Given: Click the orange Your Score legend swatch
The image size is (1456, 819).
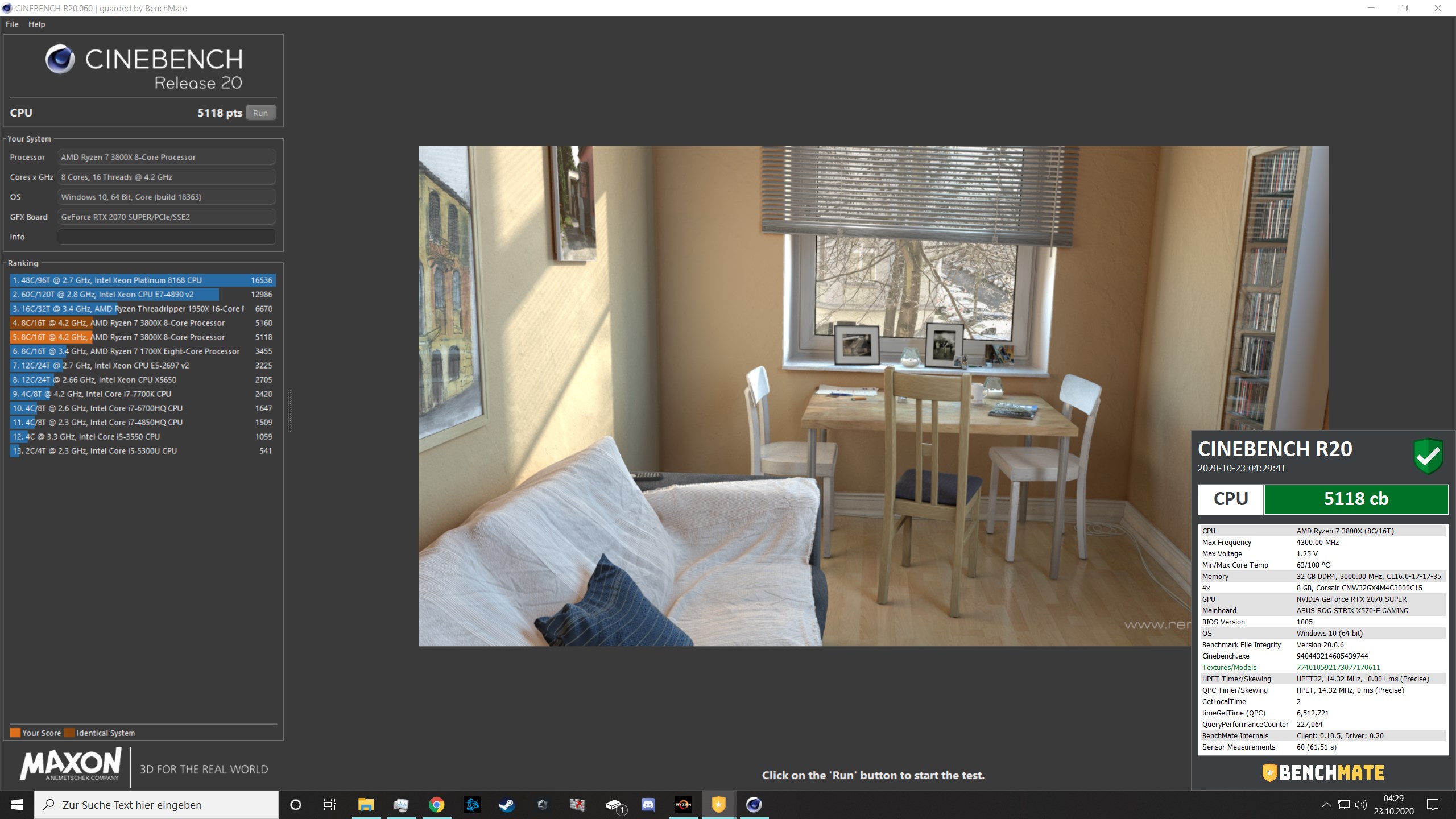Looking at the screenshot, I should tap(15, 733).
